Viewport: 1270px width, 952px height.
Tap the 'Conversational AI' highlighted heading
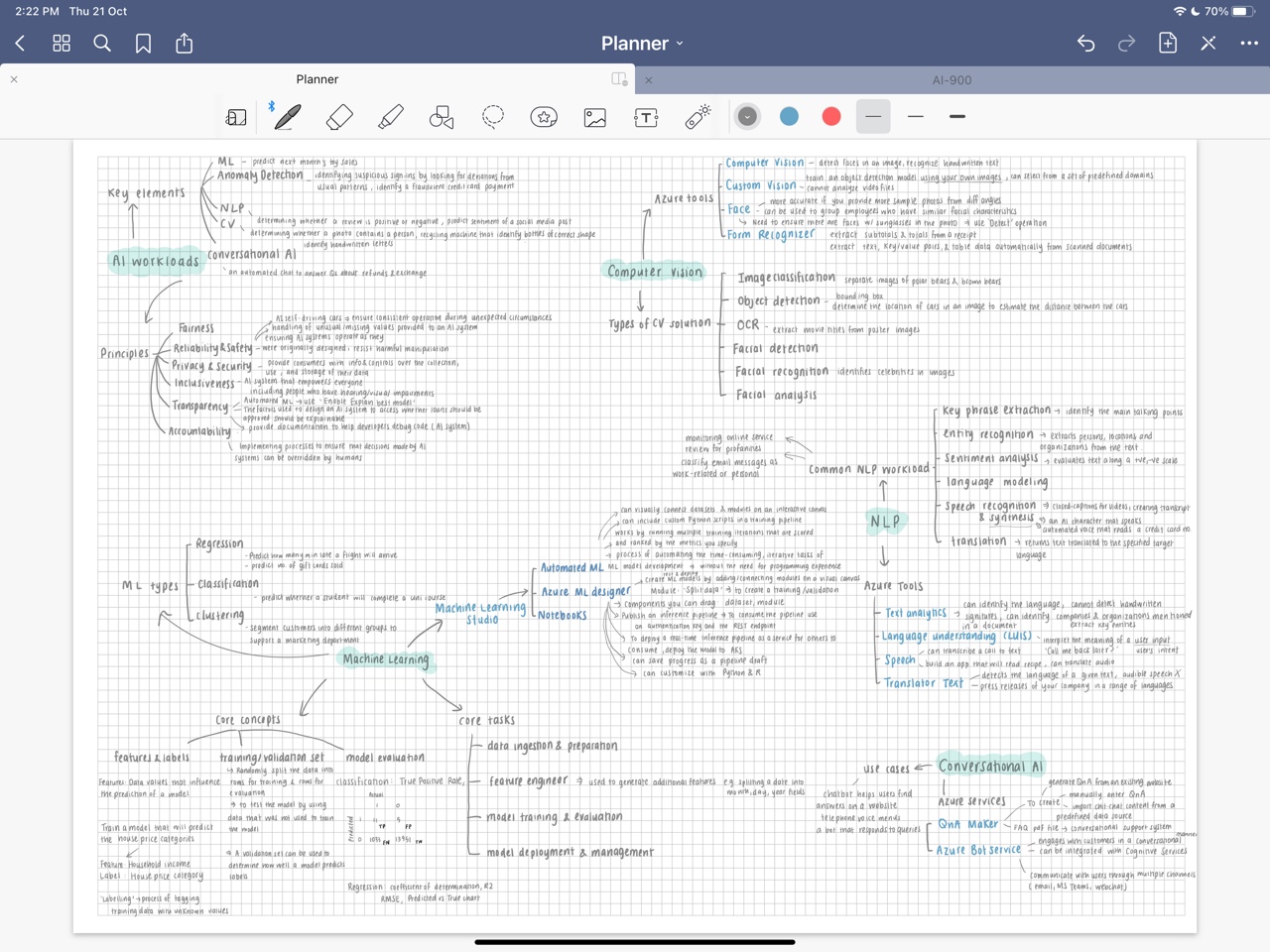point(990,767)
